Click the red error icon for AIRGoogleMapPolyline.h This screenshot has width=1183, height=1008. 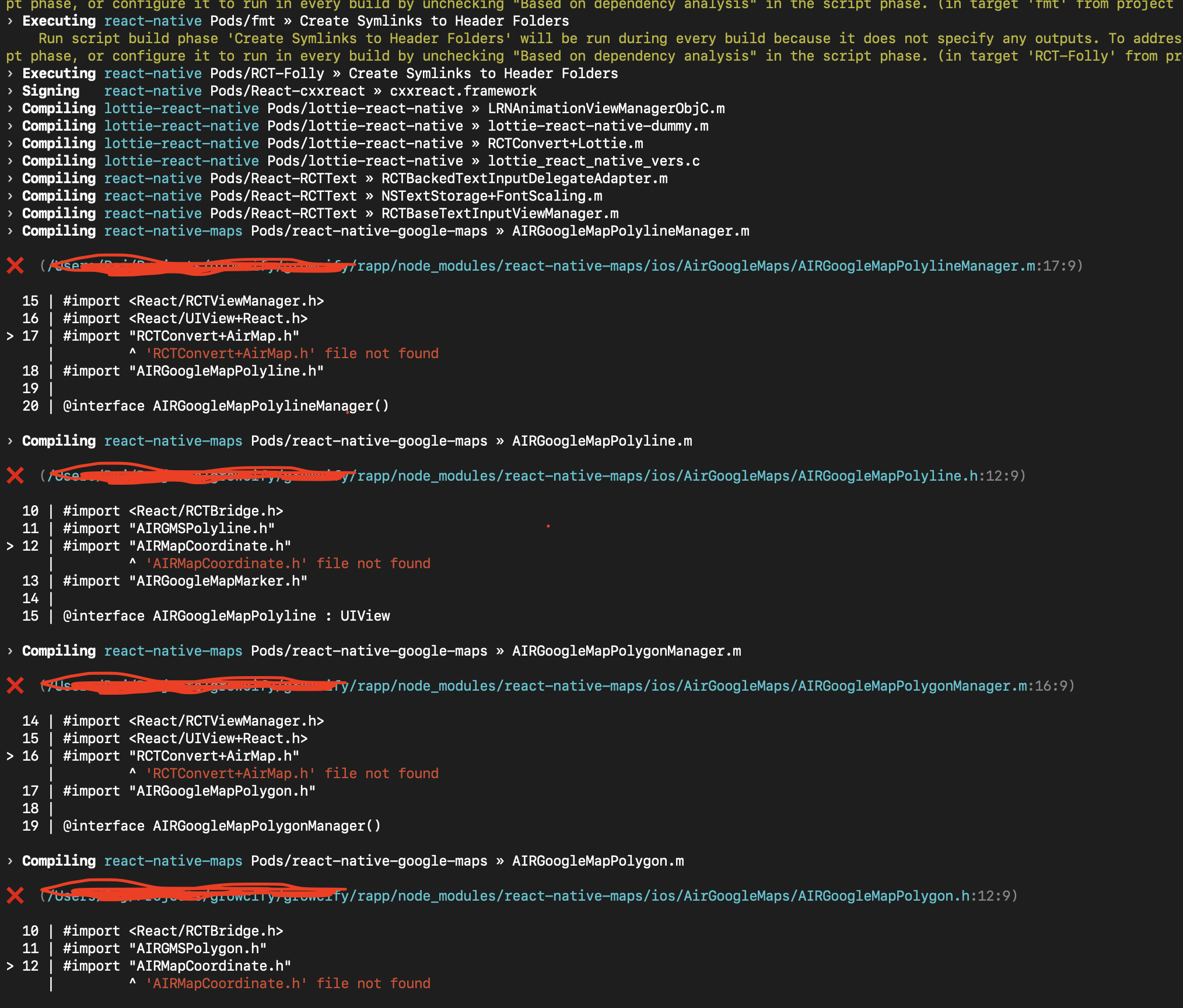pyautogui.click(x=16, y=475)
